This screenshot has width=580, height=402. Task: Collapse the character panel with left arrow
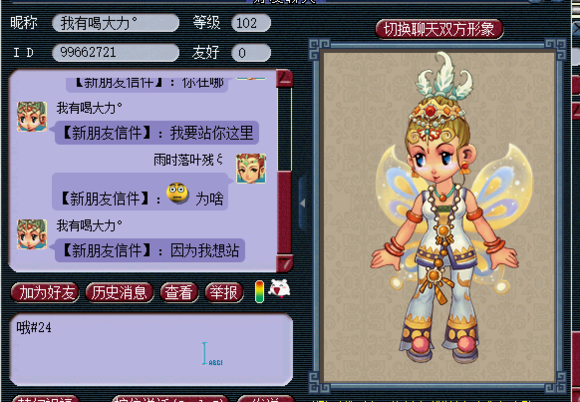pyautogui.click(x=303, y=203)
